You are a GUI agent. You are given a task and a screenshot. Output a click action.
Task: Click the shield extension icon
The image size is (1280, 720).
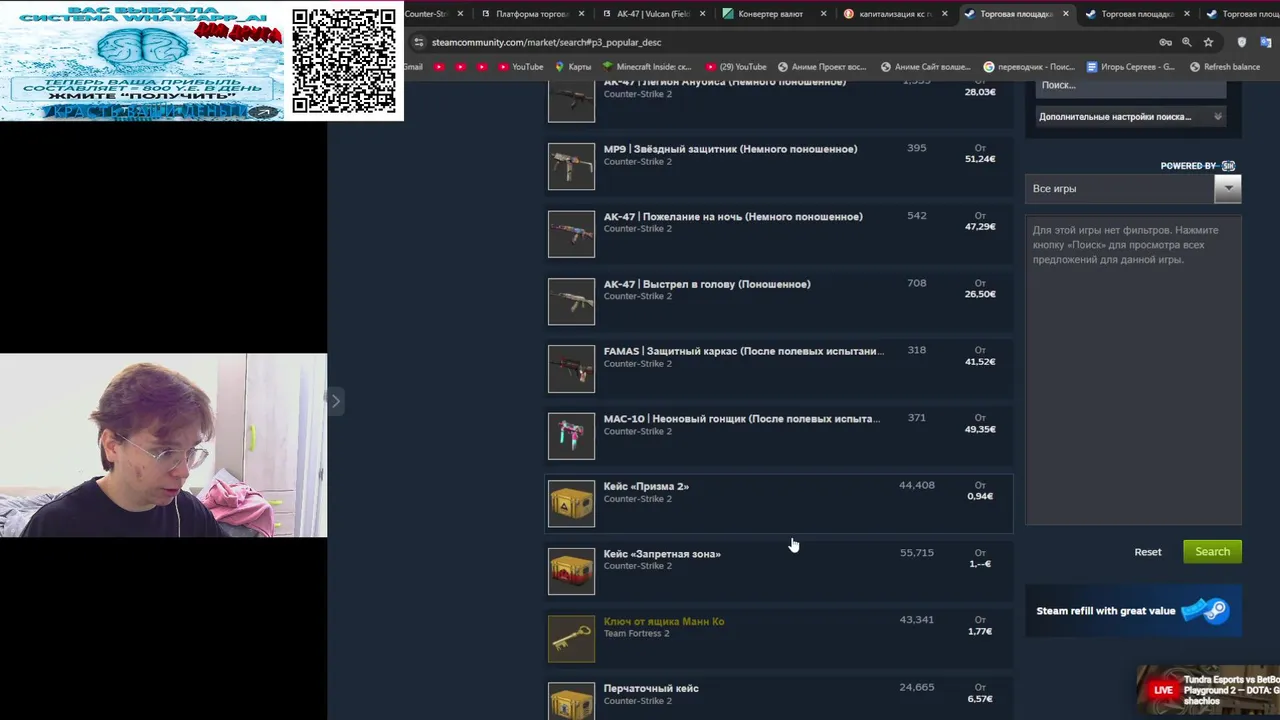tap(1242, 42)
